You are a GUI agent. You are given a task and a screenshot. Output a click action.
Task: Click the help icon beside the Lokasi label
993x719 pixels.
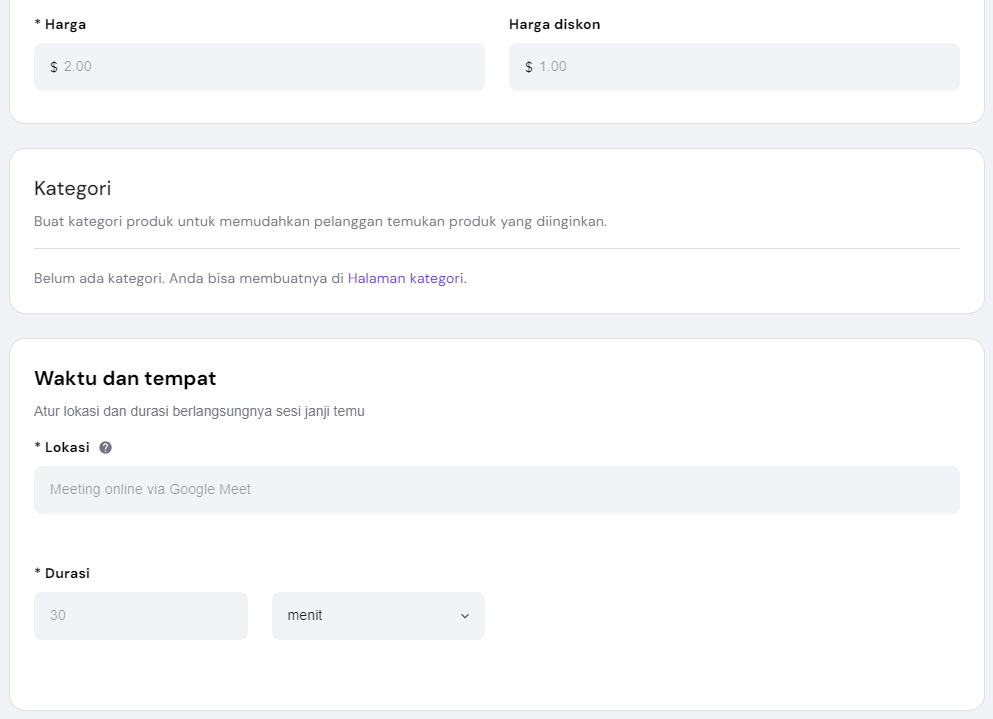coord(104,447)
